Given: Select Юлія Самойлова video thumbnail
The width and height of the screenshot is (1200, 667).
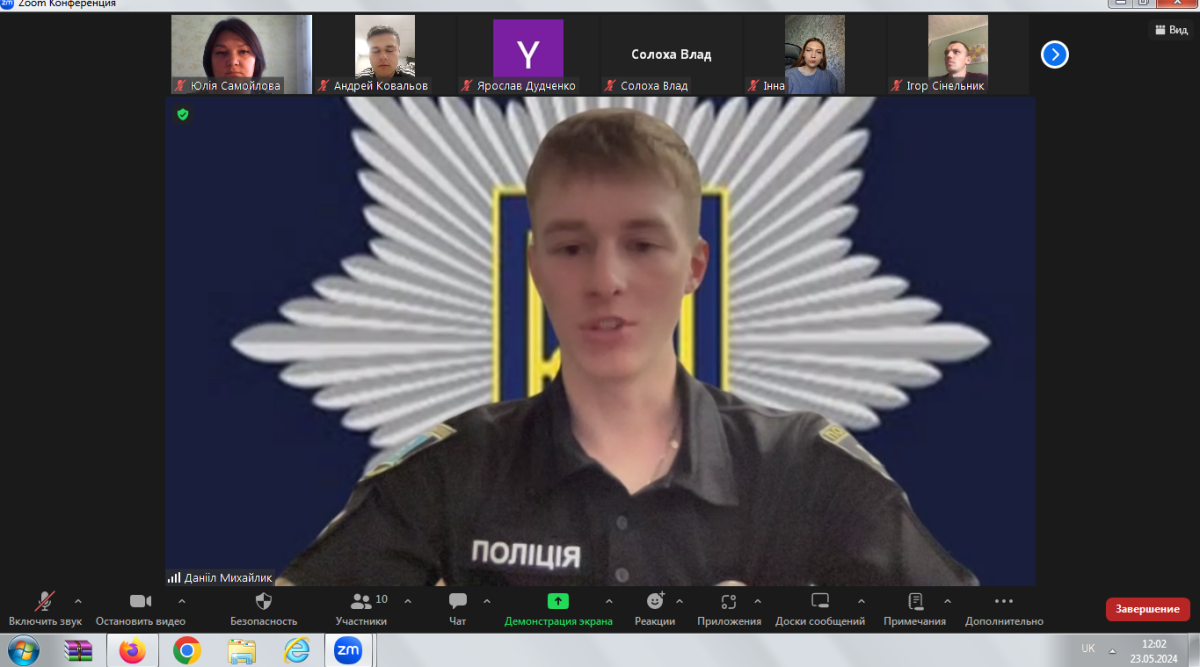Looking at the screenshot, I should 241,54.
